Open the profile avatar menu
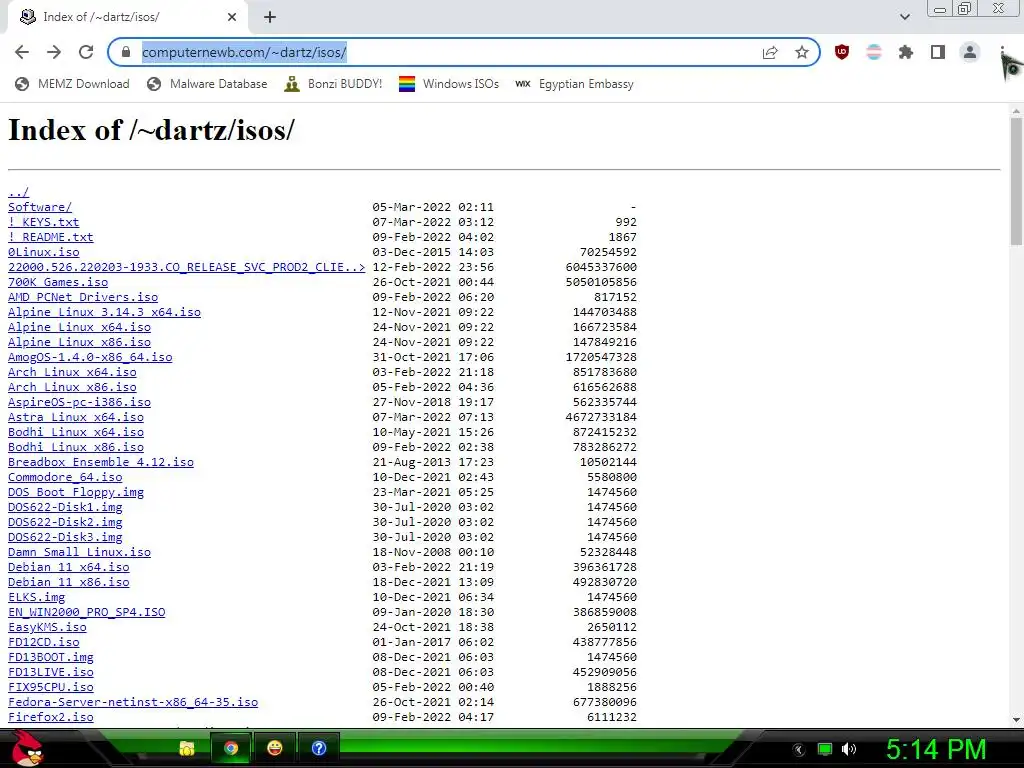Viewport: 1024px width, 768px height. point(970,52)
